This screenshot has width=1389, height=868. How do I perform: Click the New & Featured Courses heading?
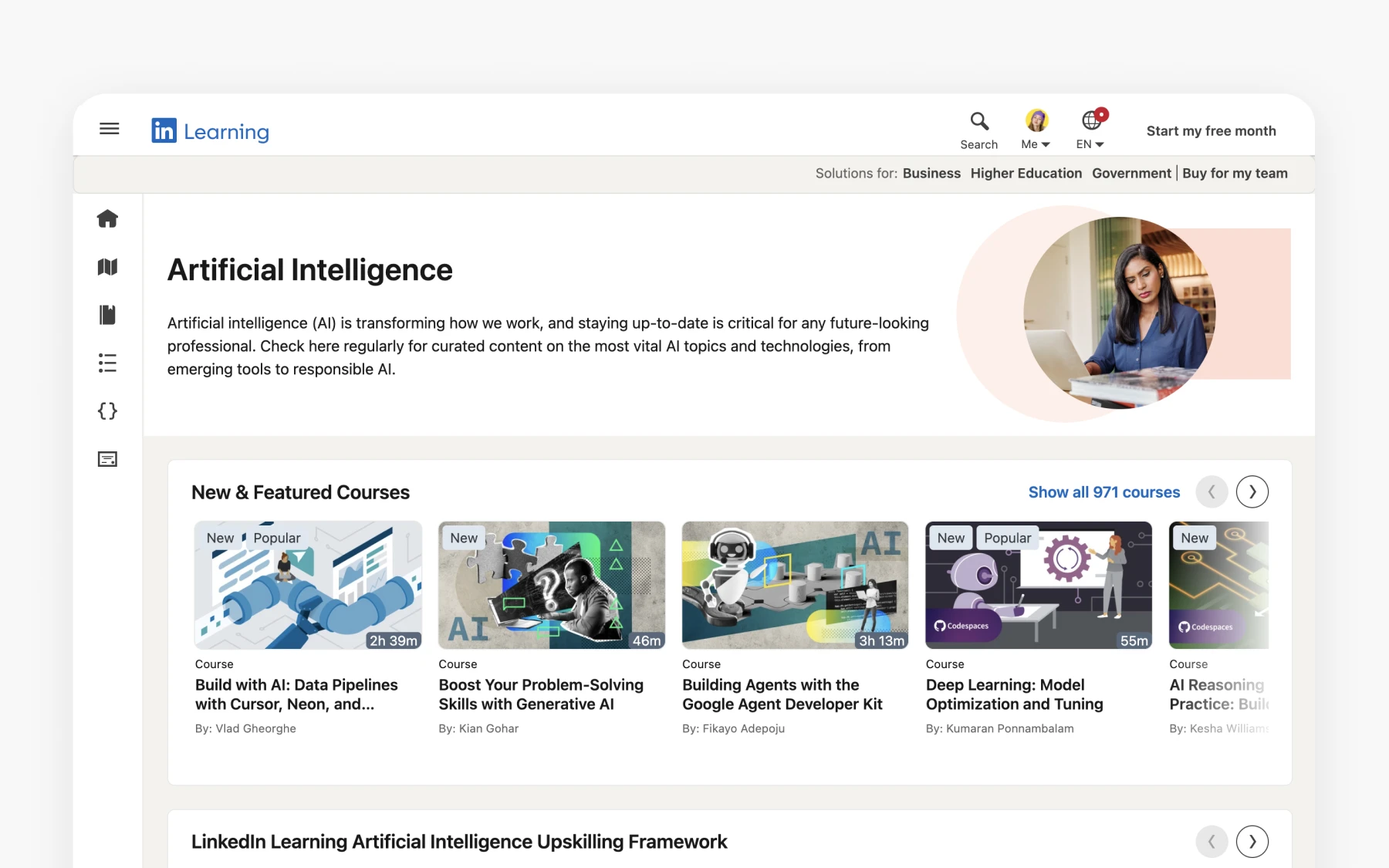pyautogui.click(x=300, y=492)
